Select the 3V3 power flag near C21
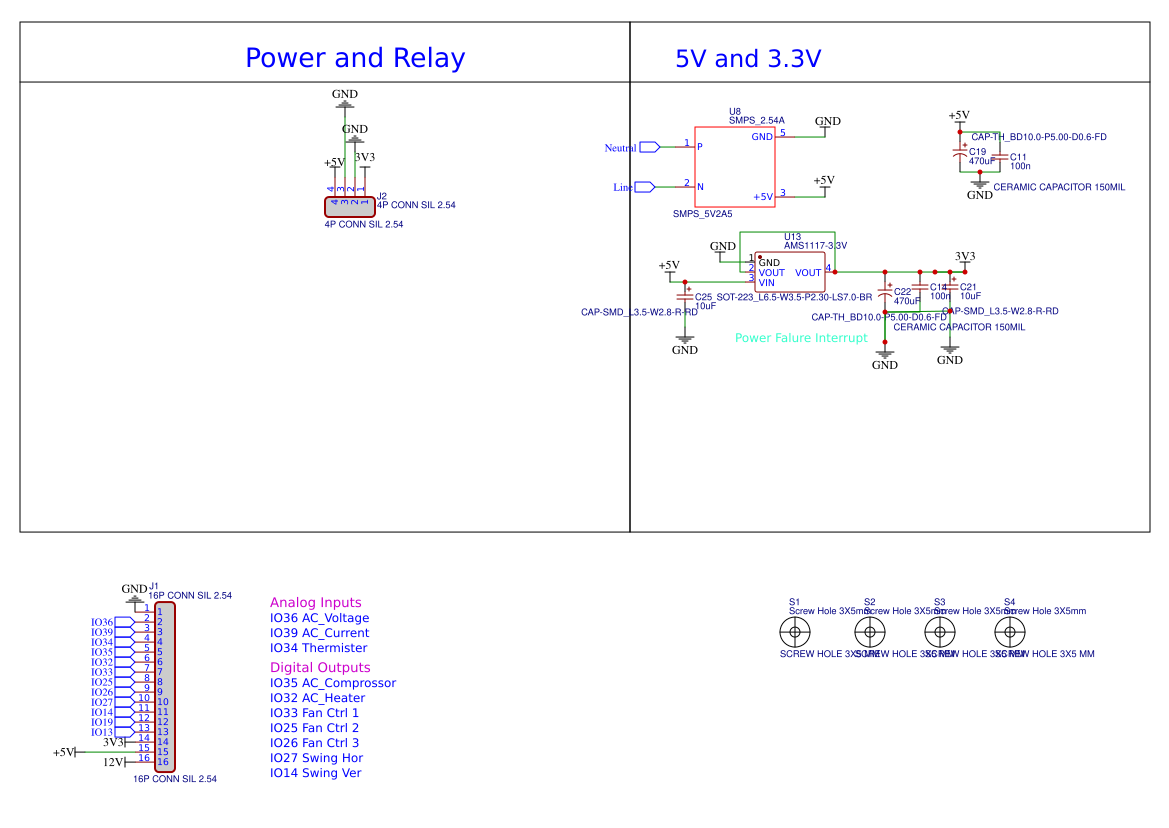 pos(963,257)
